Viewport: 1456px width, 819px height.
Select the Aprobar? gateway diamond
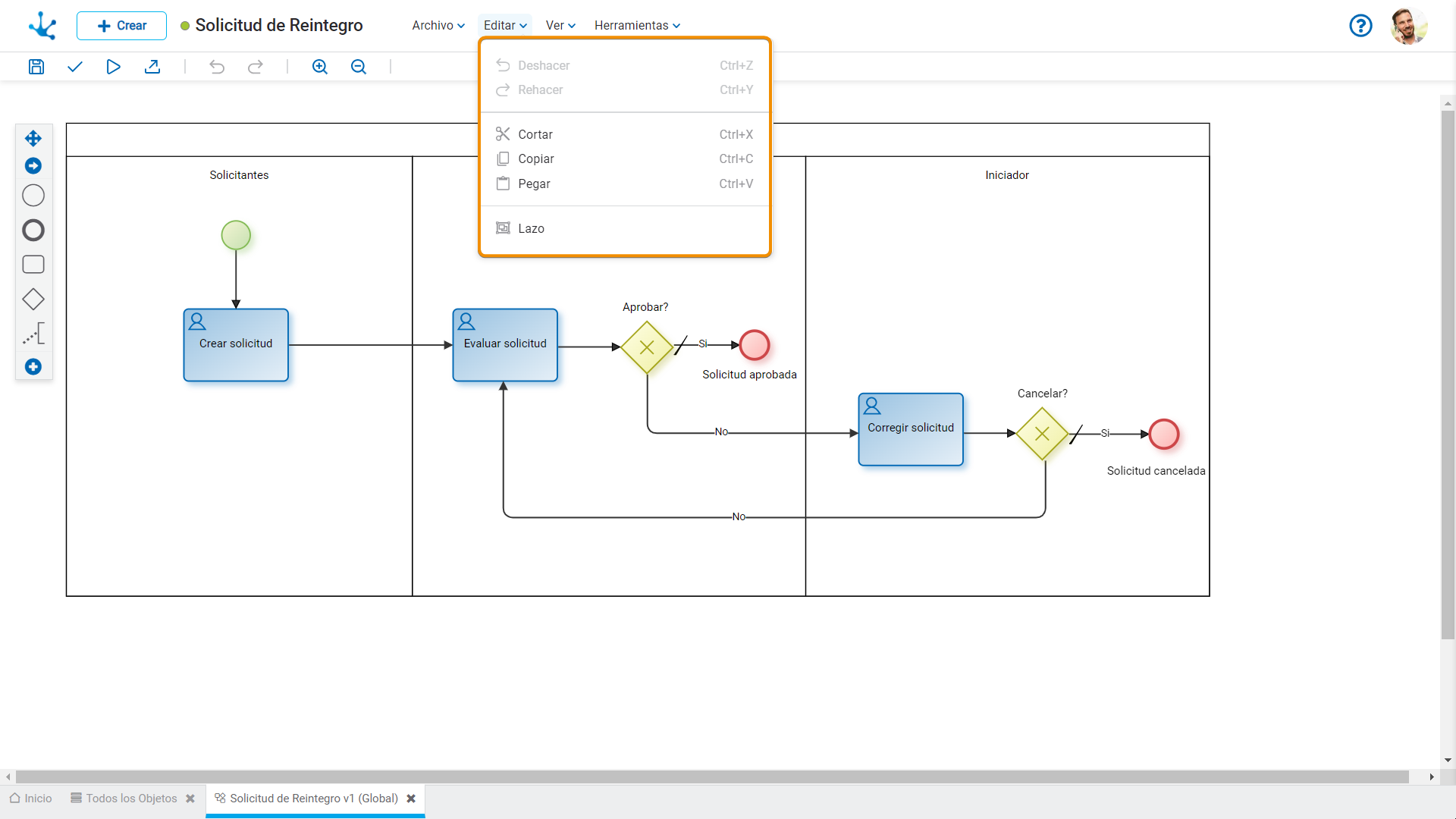[647, 347]
